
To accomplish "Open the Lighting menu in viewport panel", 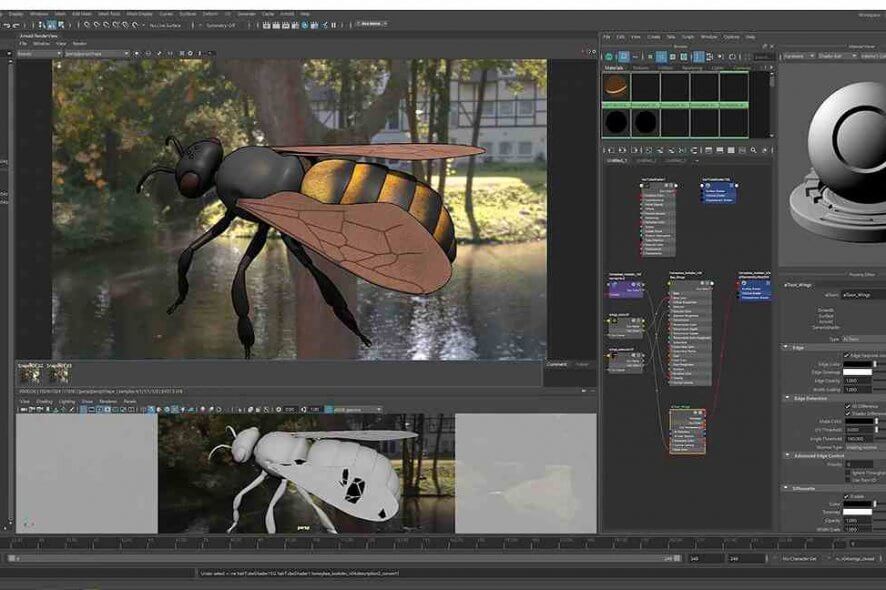I will coord(67,401).
